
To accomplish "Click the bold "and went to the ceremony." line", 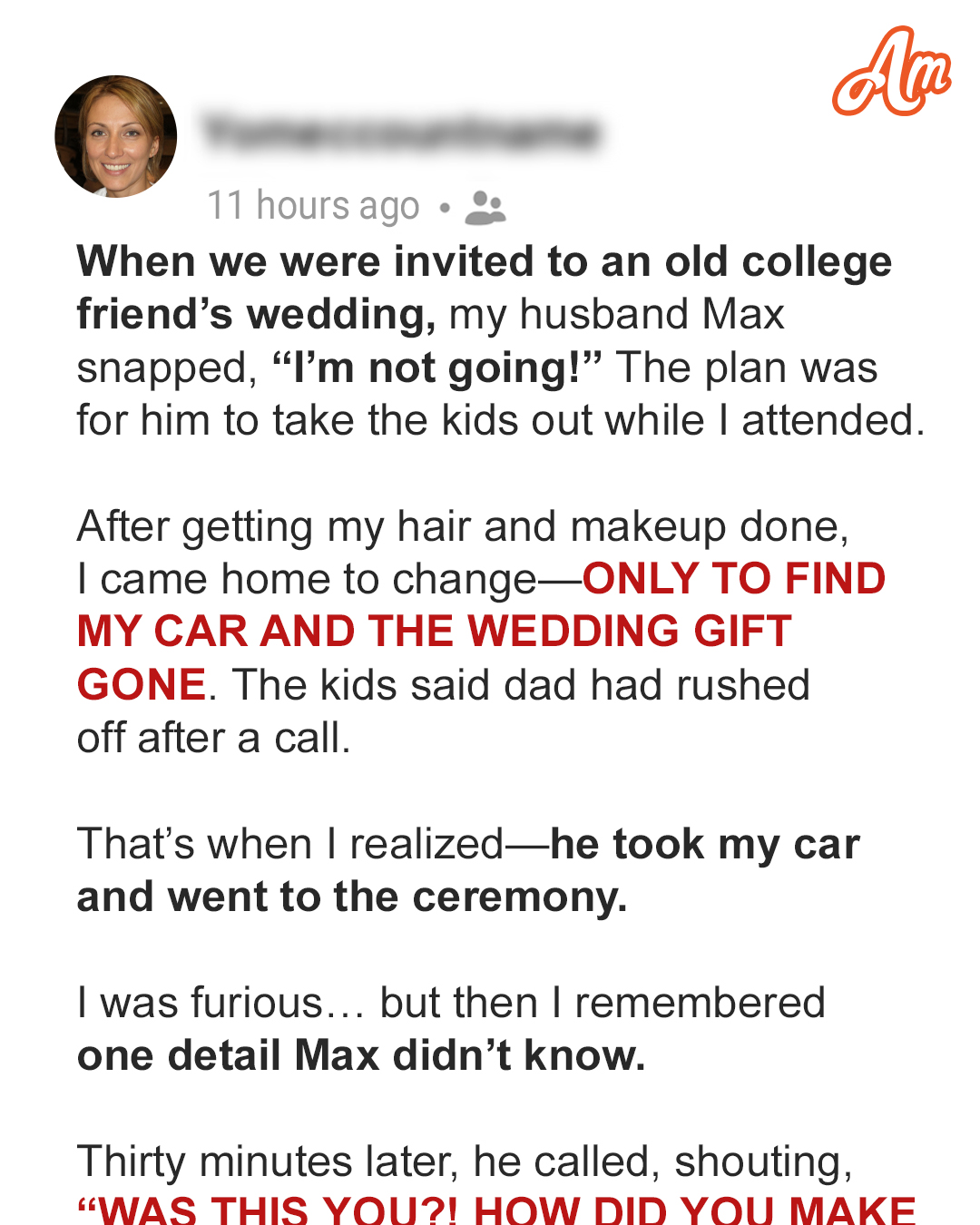I will (x=352, y=897).
